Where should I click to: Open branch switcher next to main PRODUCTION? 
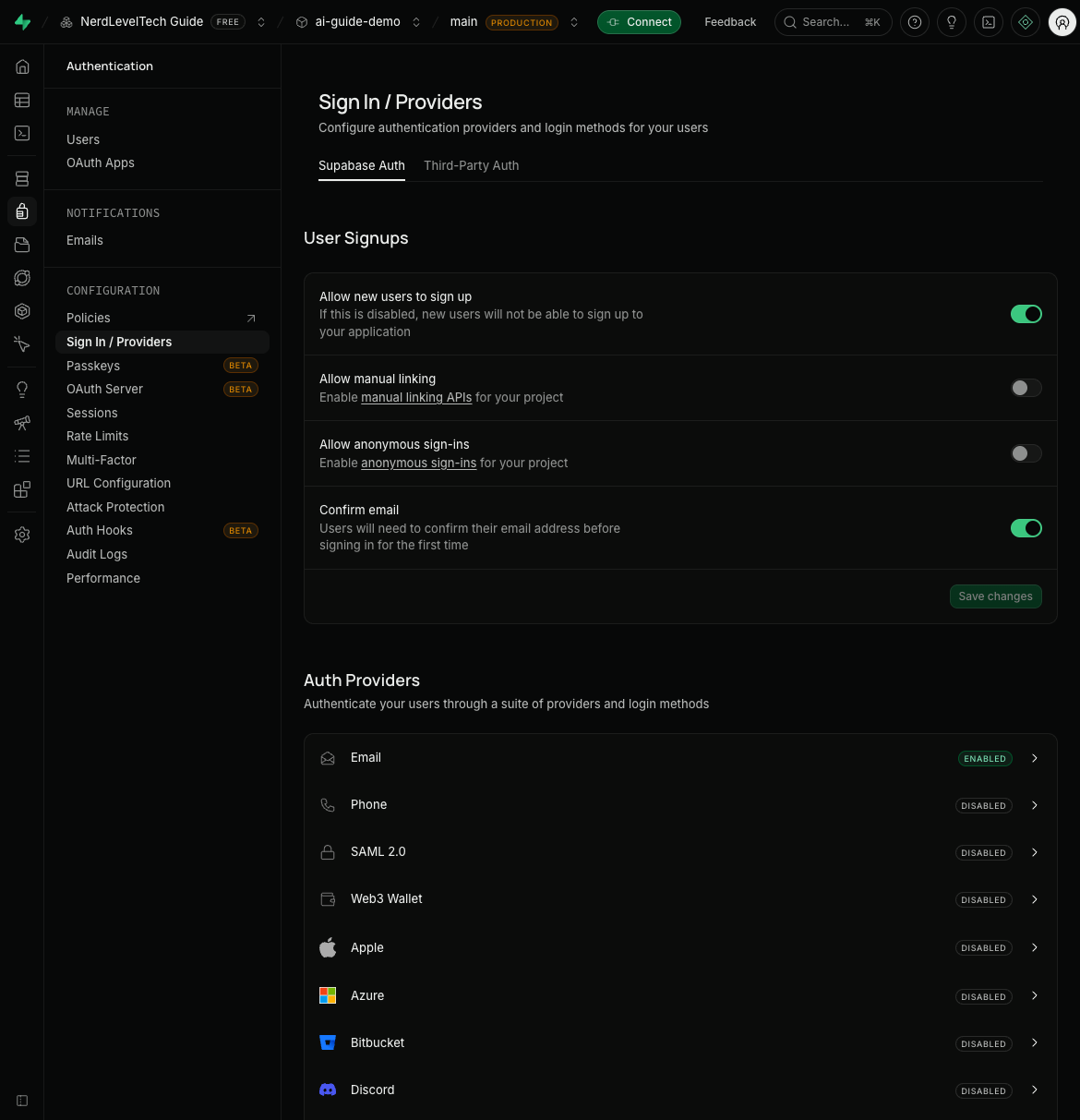click(574, 22)
